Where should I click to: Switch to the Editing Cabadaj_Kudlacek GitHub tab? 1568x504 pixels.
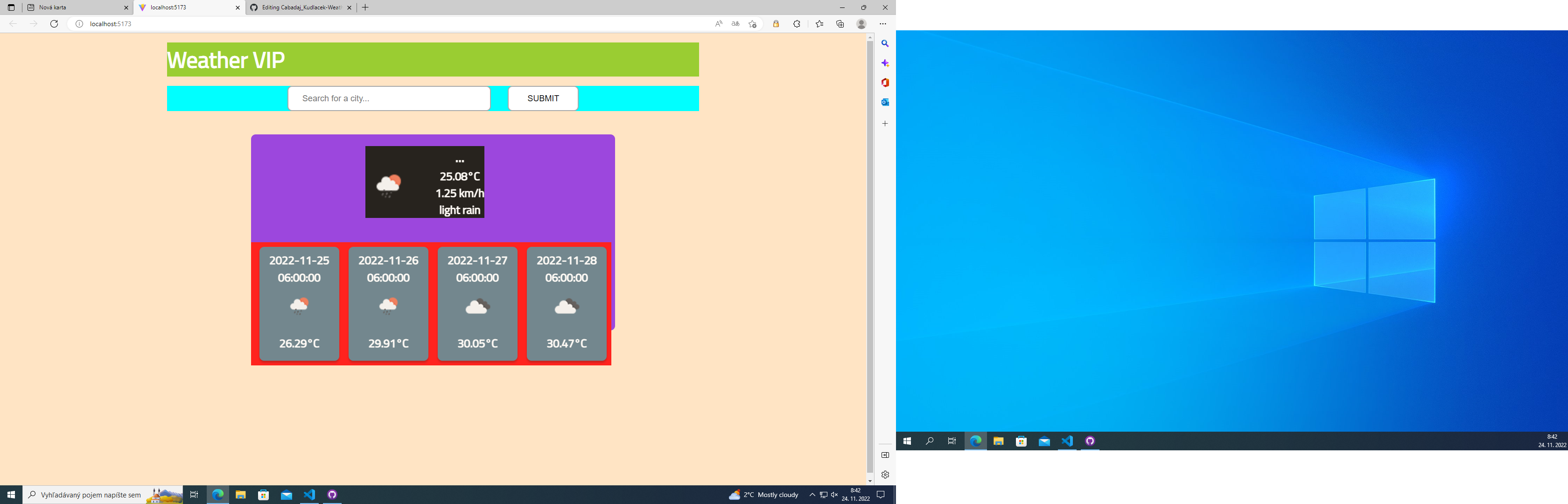point(301,7)
